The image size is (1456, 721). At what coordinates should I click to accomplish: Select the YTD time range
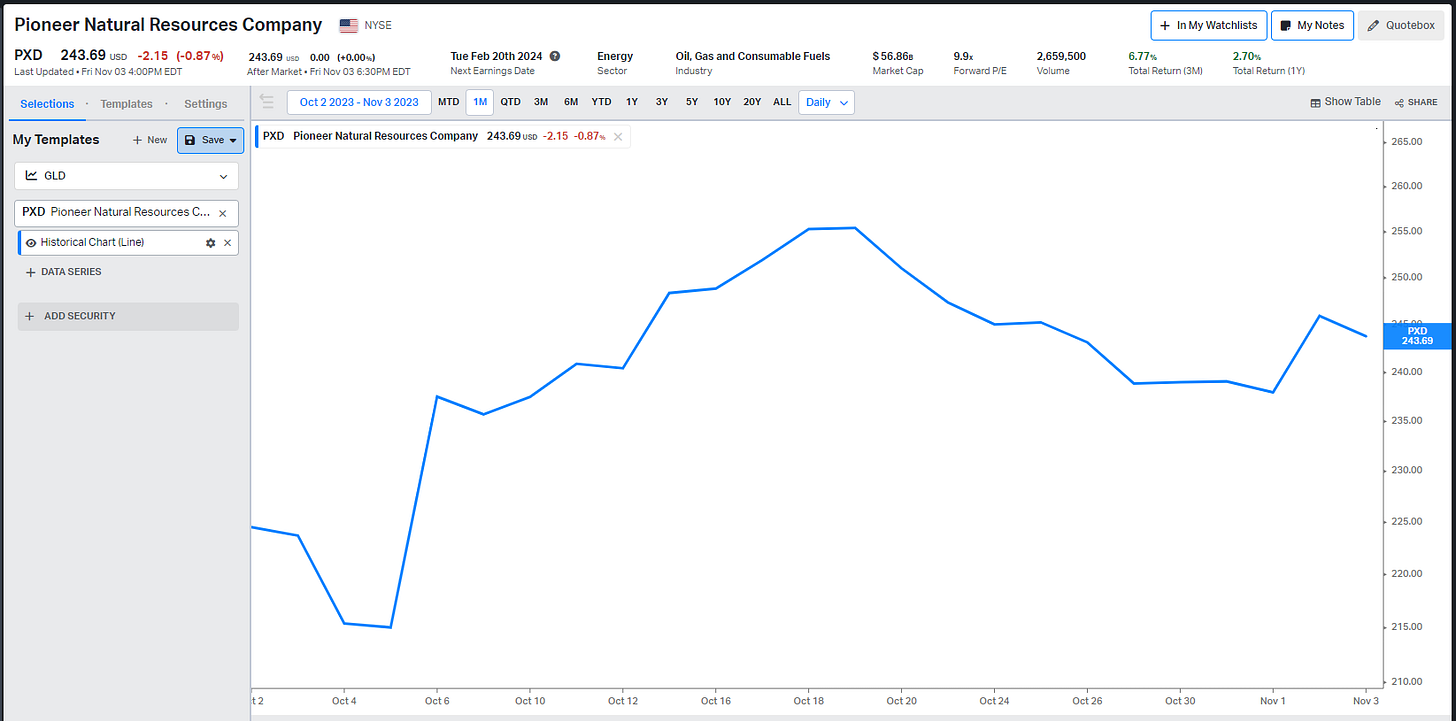click(601, 102)
